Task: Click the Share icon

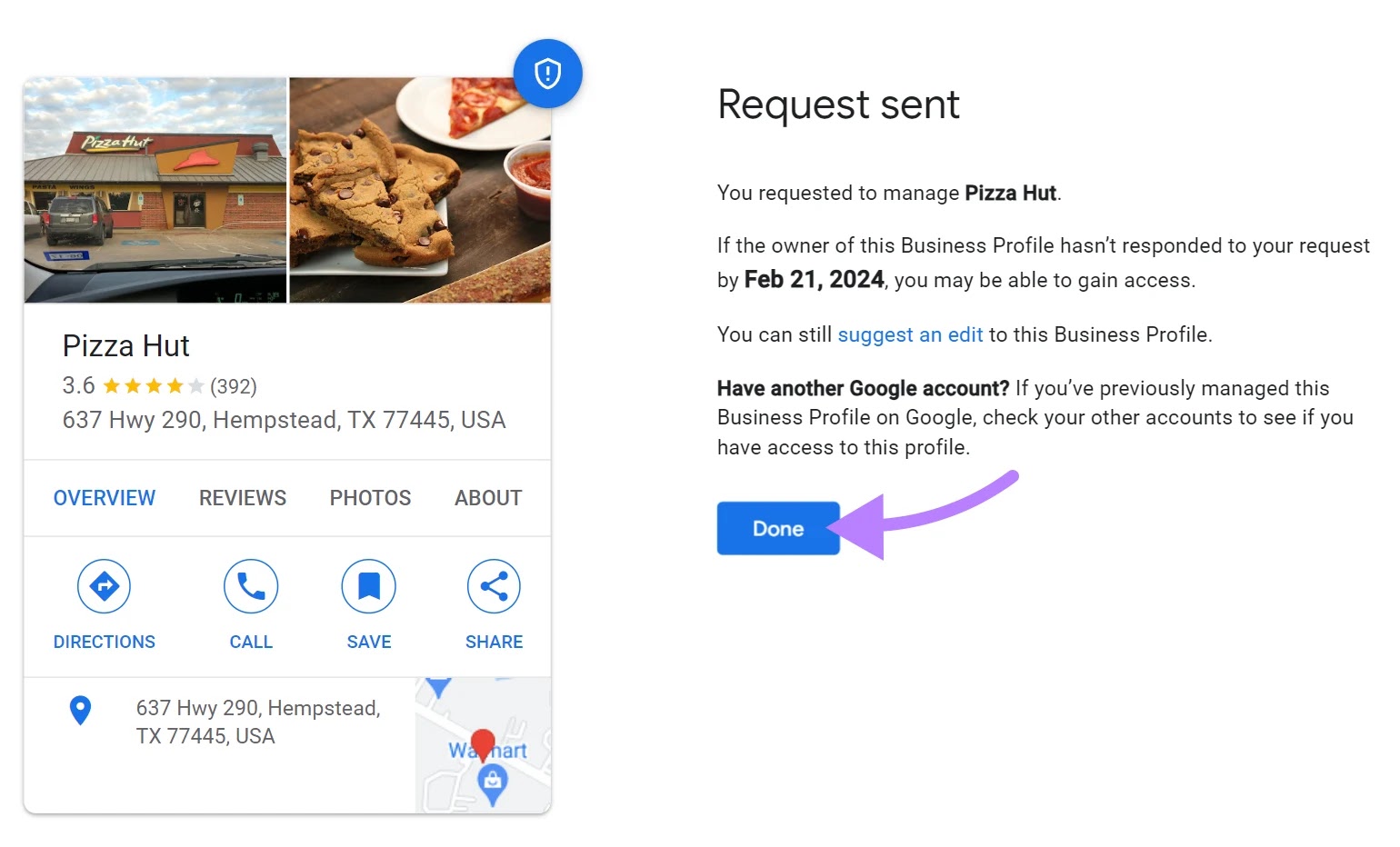Action: coord(494,586)
